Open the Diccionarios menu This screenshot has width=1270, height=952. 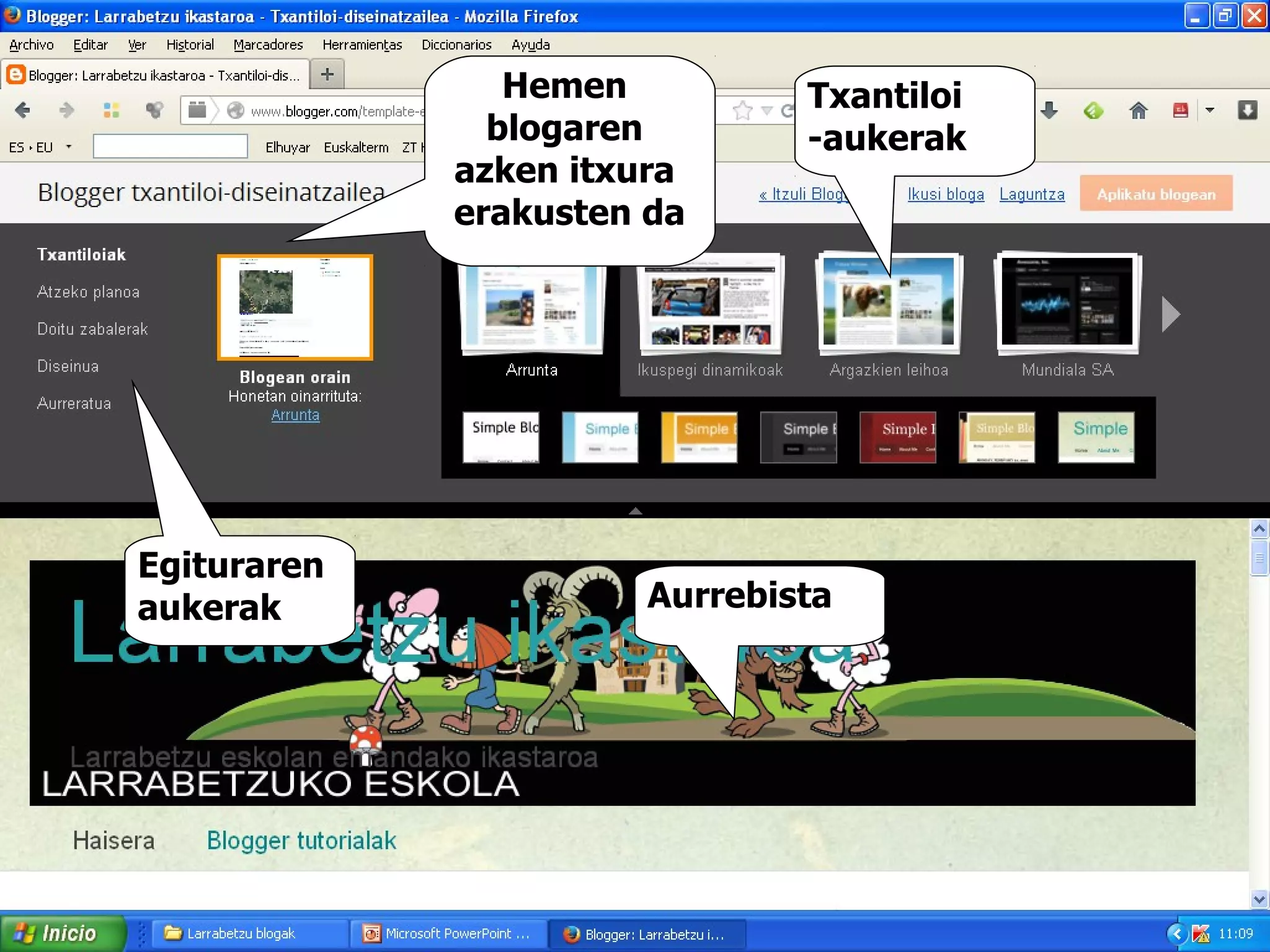click(456, 45)
